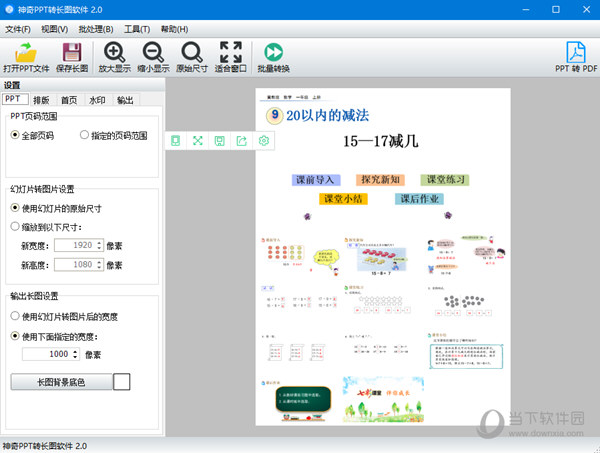Enable Scale to following size (缩放到以下尺寸)
The width and height of the screenshot is (600, 453).
[15, 227]
